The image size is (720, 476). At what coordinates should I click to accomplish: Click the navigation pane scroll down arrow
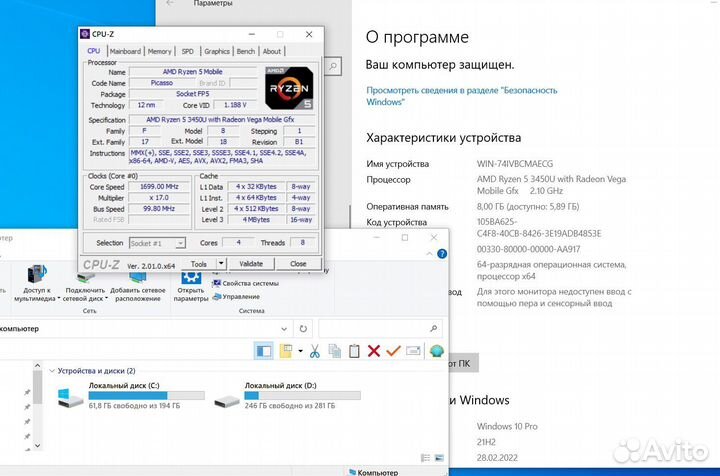(38, 445)
